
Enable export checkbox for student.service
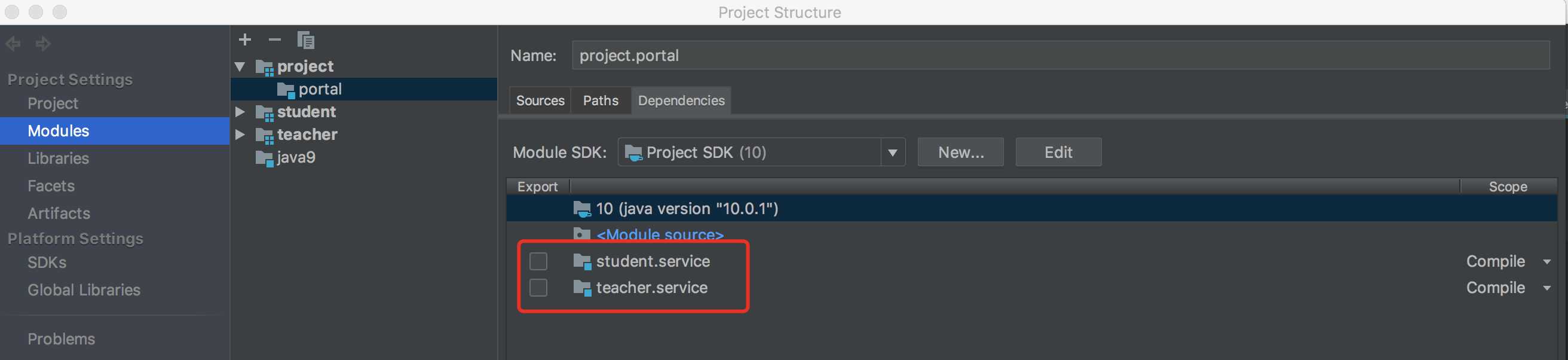coord(538,261)
